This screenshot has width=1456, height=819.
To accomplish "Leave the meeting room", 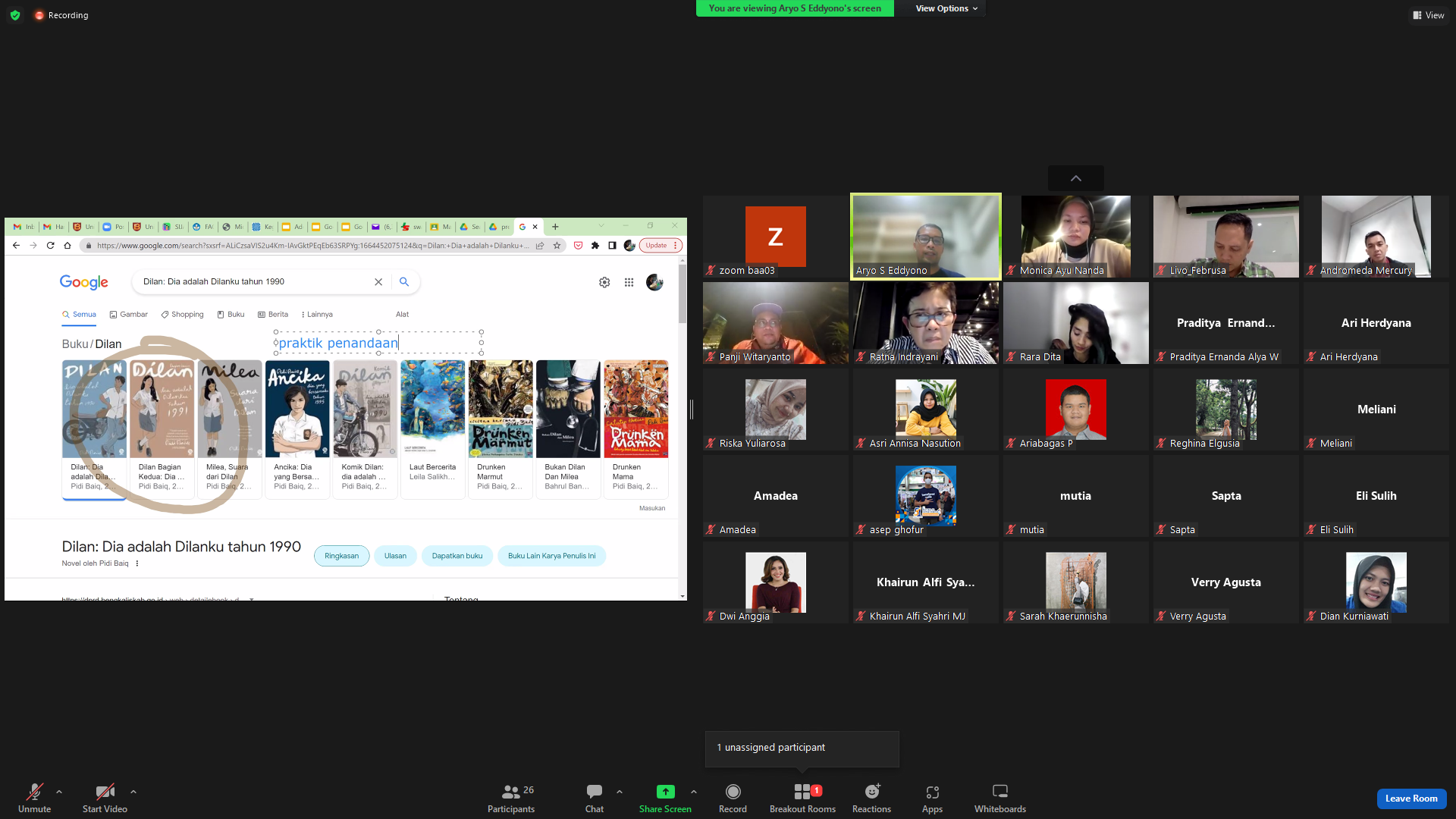I will tap(1411, 799).
